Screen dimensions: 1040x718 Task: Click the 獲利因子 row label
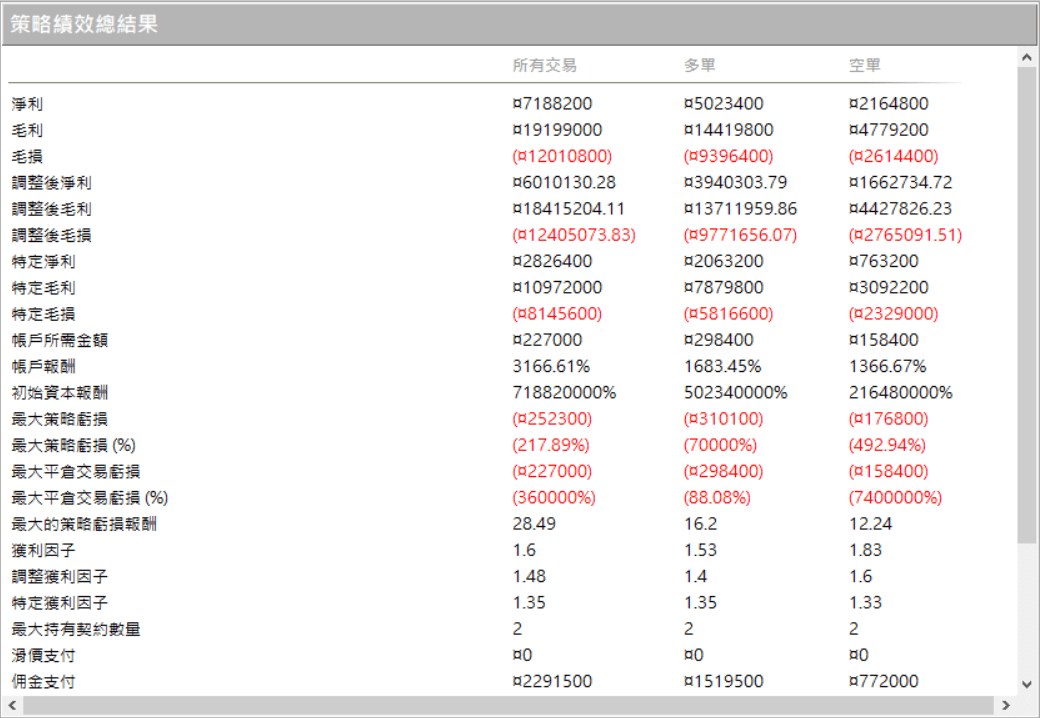click(44, 550)
